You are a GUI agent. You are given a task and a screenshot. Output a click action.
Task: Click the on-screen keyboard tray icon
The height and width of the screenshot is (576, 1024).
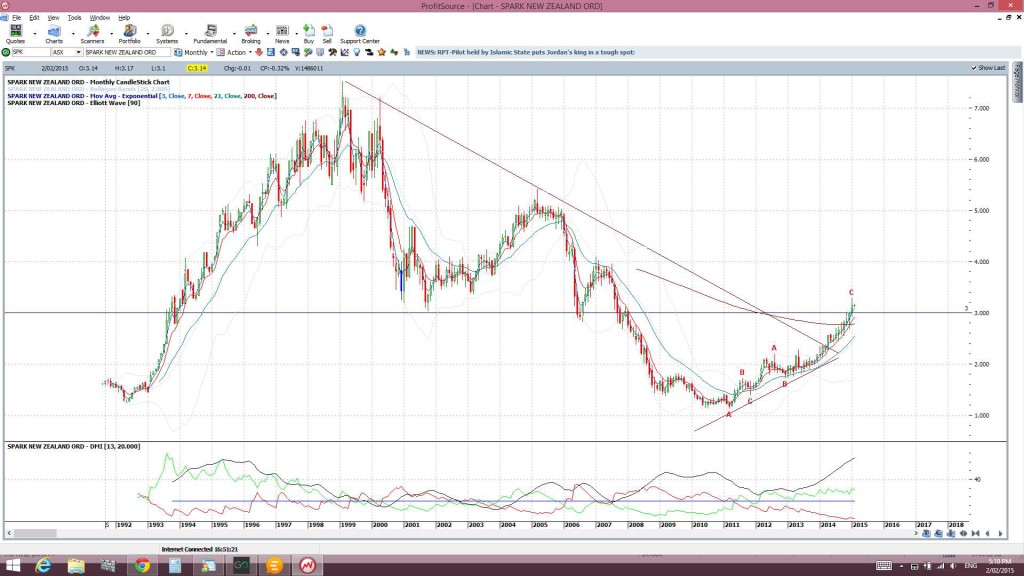884,566
